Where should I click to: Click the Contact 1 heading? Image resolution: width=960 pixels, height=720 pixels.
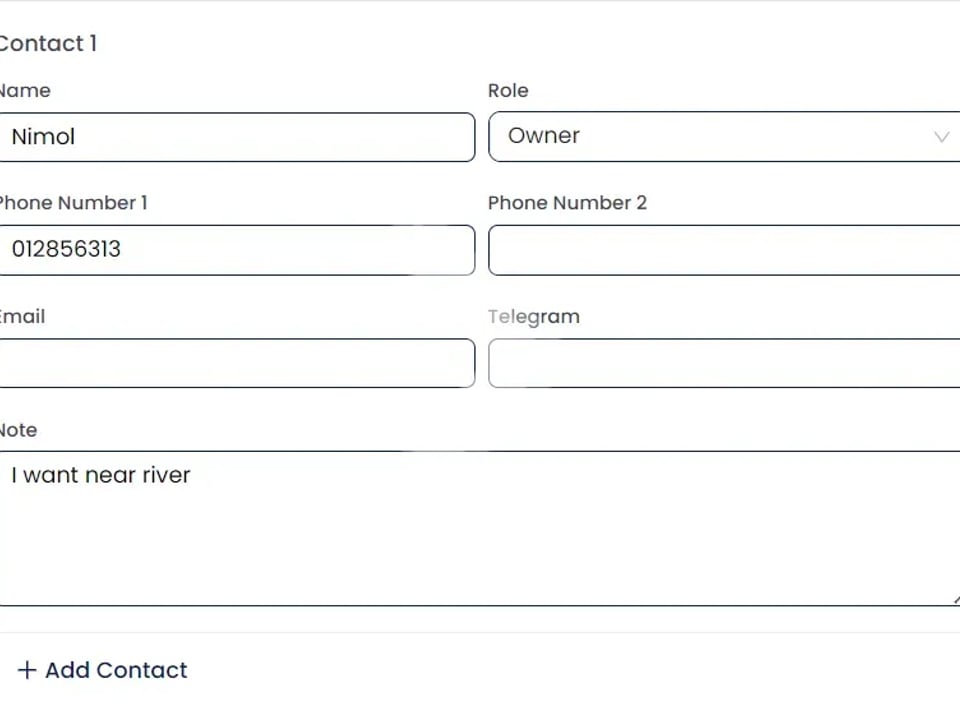[x=48, y=44]
